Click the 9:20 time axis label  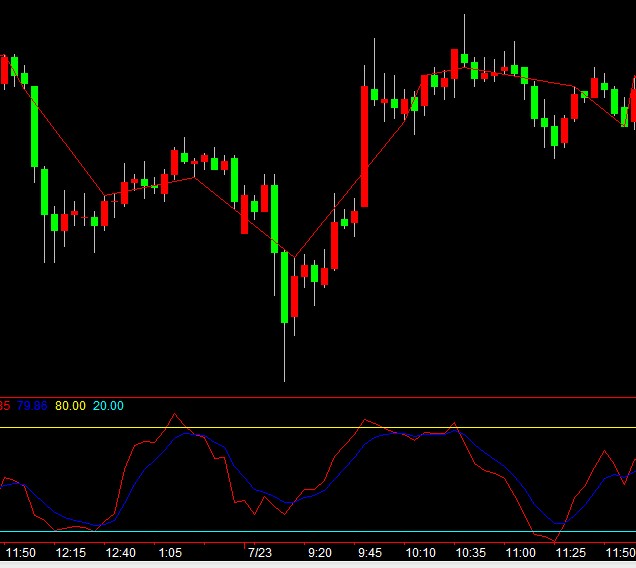point(320,553)
